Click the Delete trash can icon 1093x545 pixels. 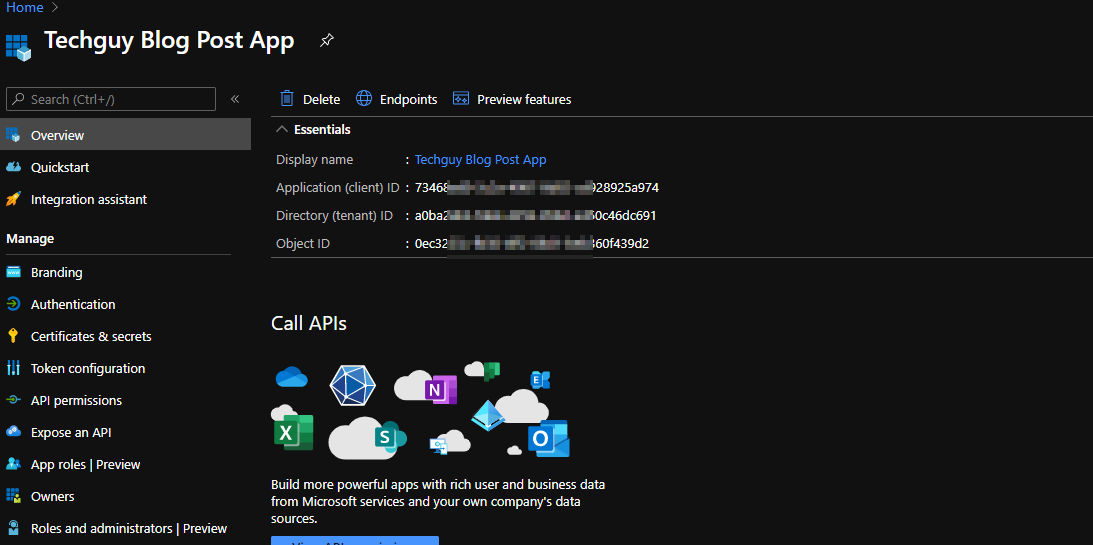tap(286, 99)
